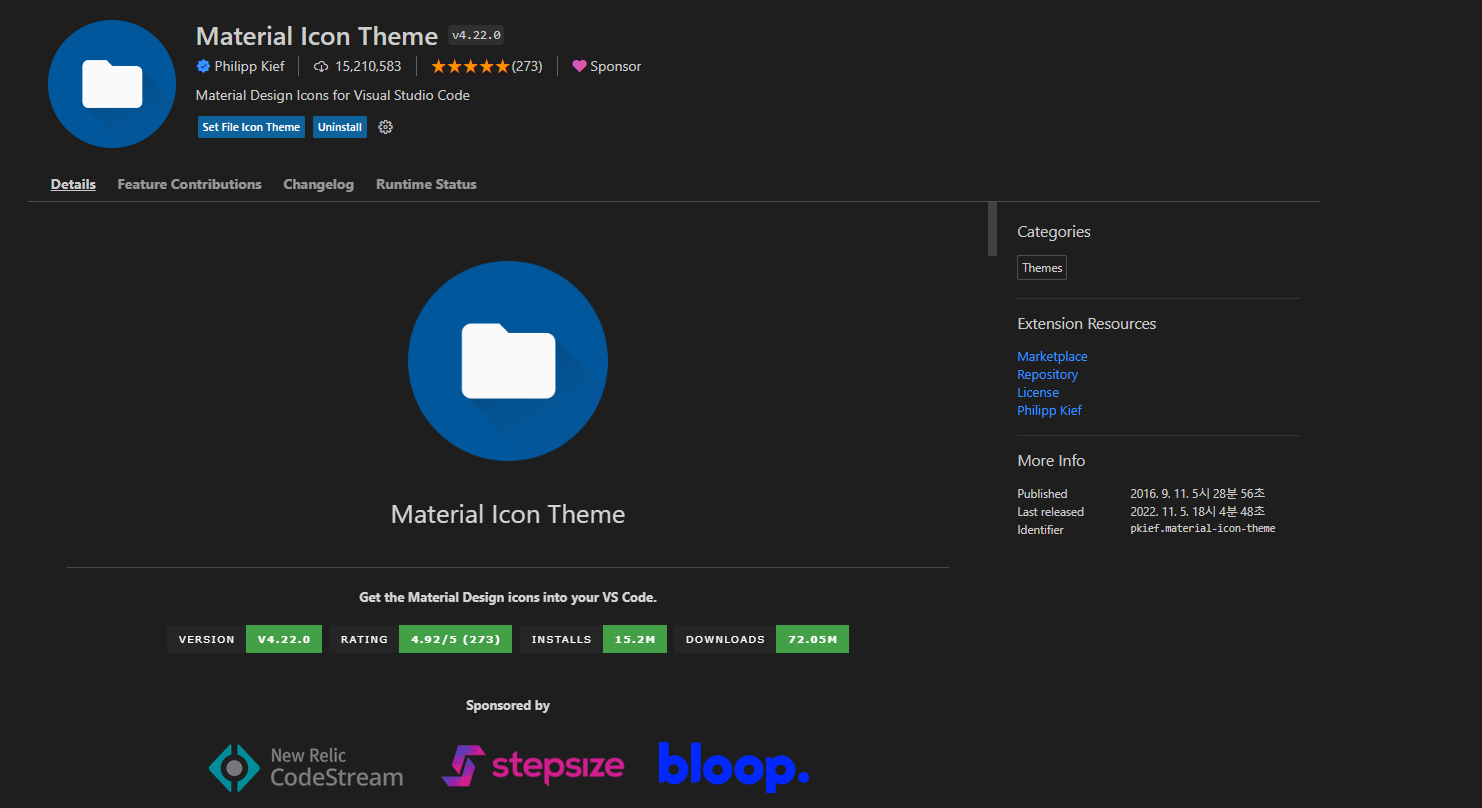This screenshot has height=808, width=1482.
Task: Click the small extension folder logo in header
Action: click(x=112, y=84)
